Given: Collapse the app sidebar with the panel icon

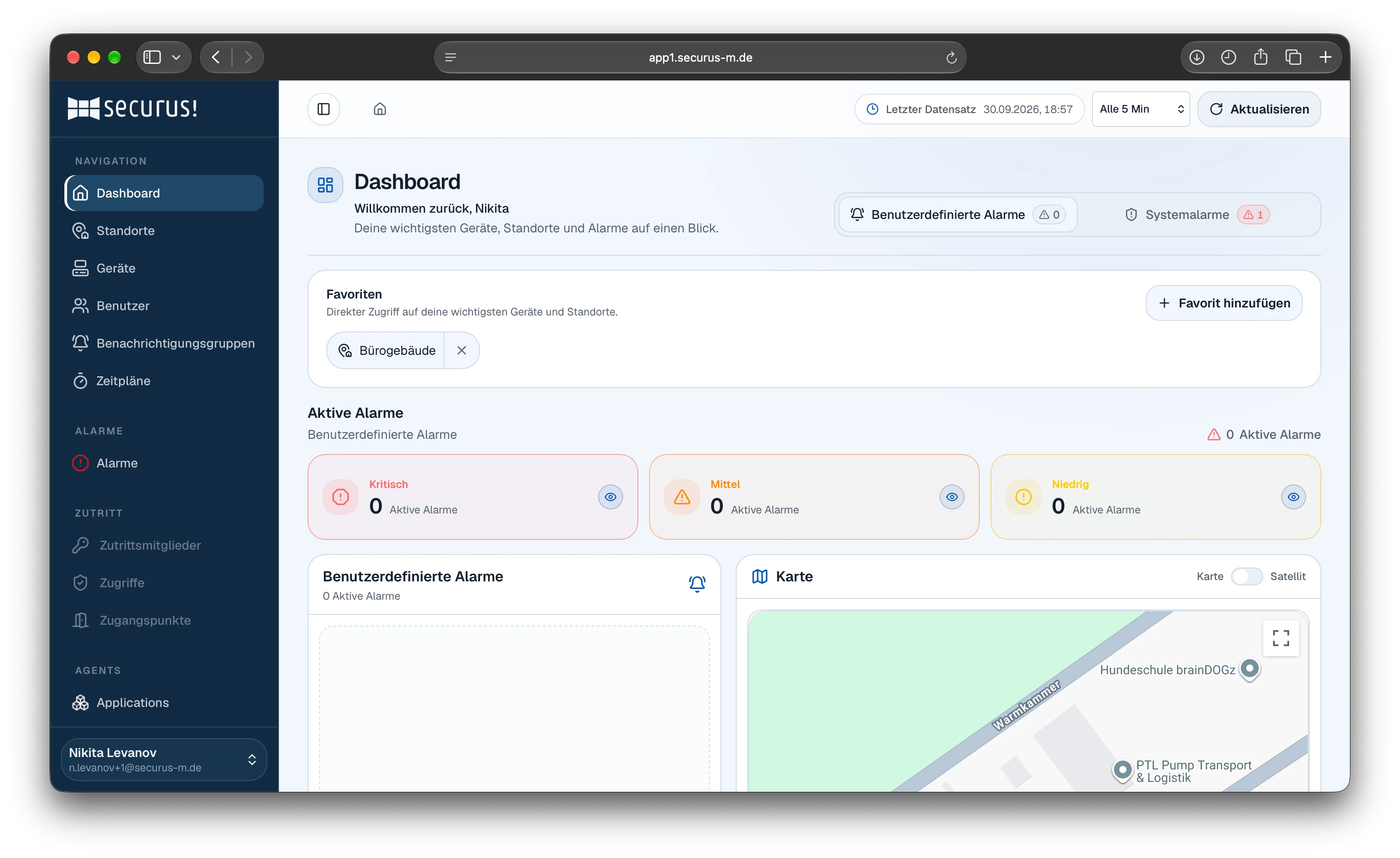Looking at the screenshot, I should [x=323, y=109].
